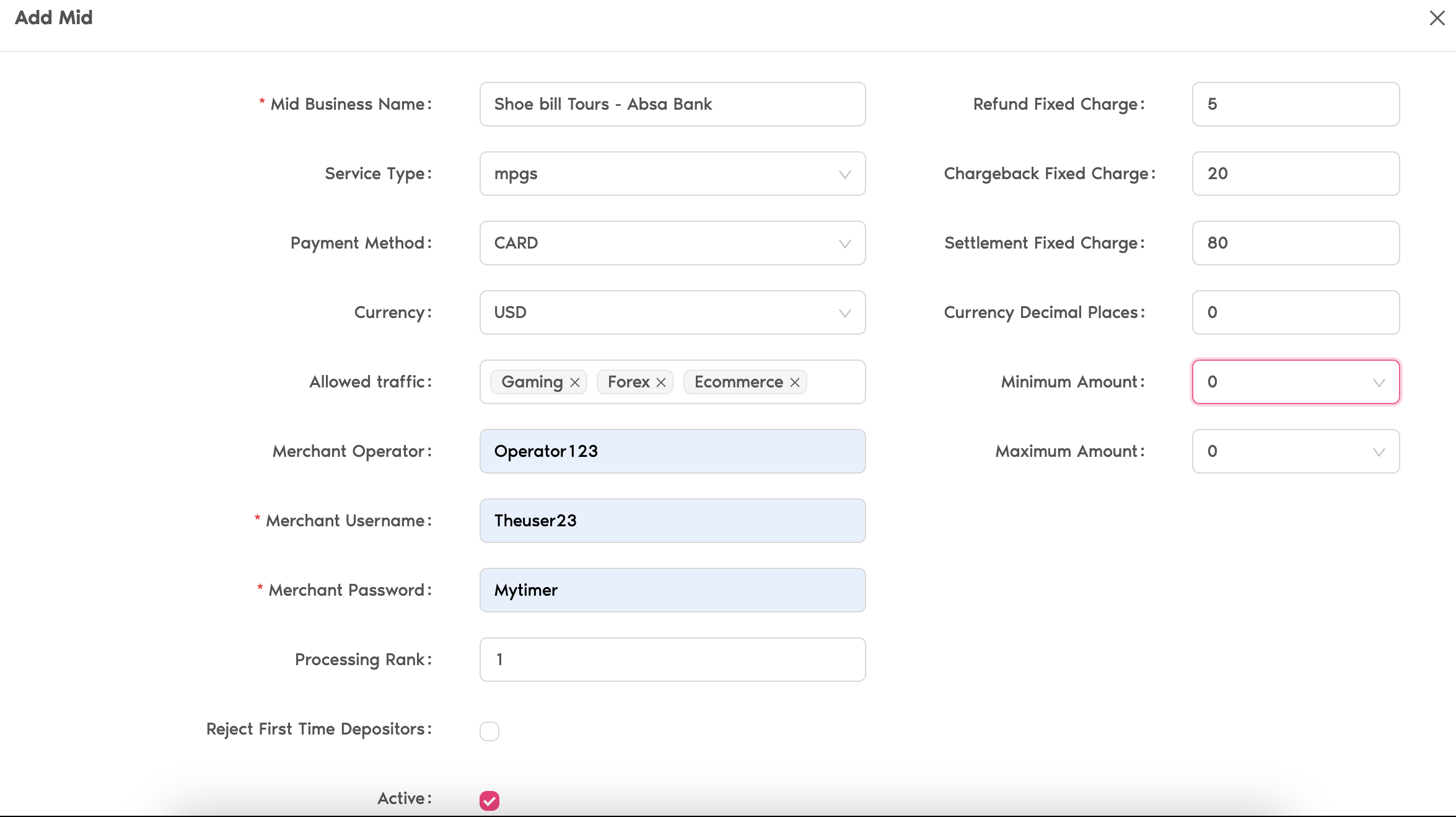Remove the Gaming tag from Allowed traffic
This screenshot has height=817, width=1456.
coord(575,382)
